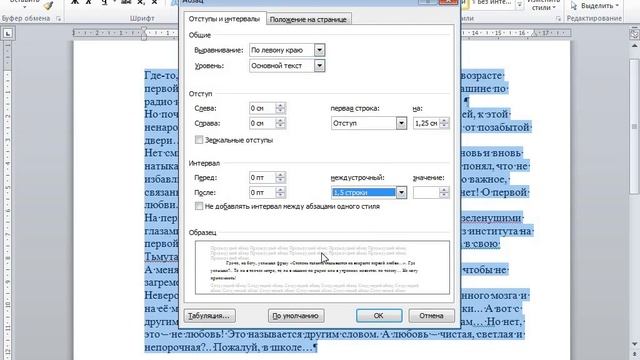640x360 pixels.
Task: Click the Основной текст level field
Action: [x=282, y=66]
